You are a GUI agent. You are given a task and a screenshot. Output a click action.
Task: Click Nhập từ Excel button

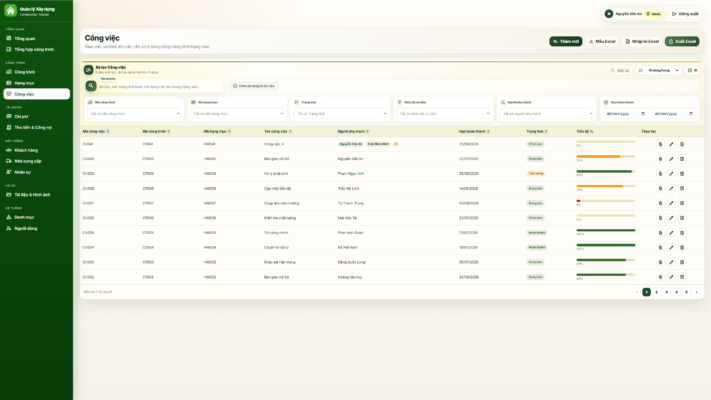pos(642,41)
